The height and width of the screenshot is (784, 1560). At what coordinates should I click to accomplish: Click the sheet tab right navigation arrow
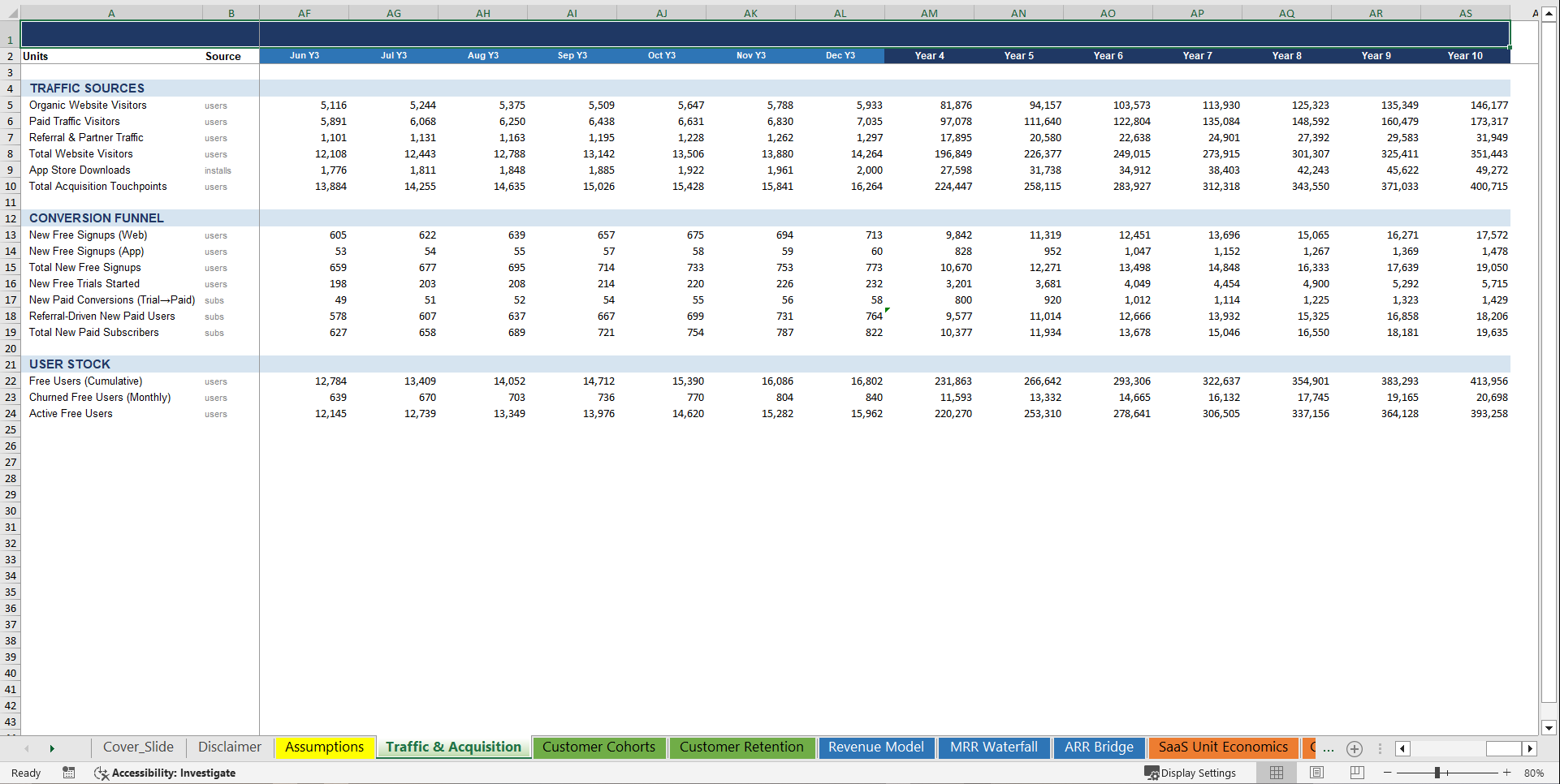pyautogui.click(x=52, y=747)
